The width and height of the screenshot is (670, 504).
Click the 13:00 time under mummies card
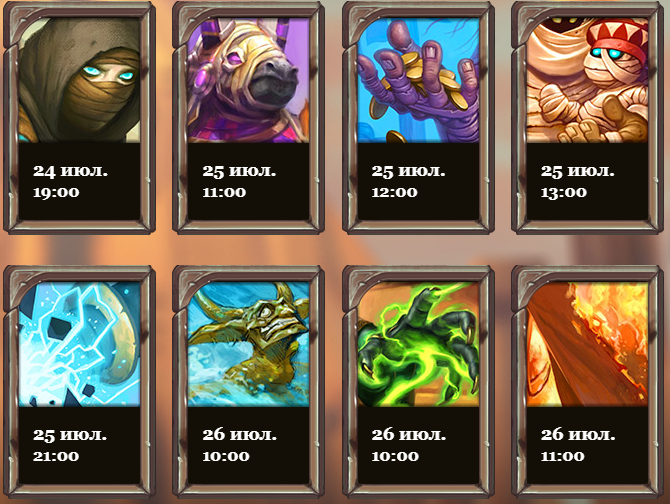pyautogui.click(x=564, y=193)
